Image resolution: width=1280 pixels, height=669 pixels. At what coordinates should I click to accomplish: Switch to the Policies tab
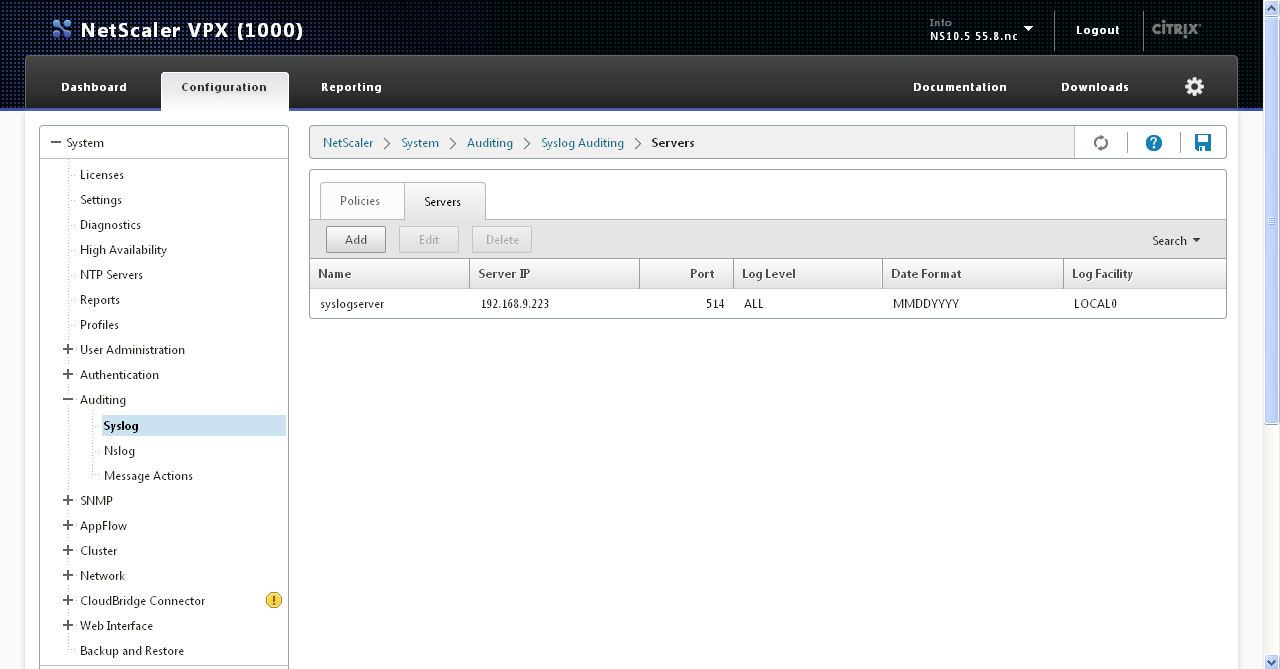click(x=360, y=201)
